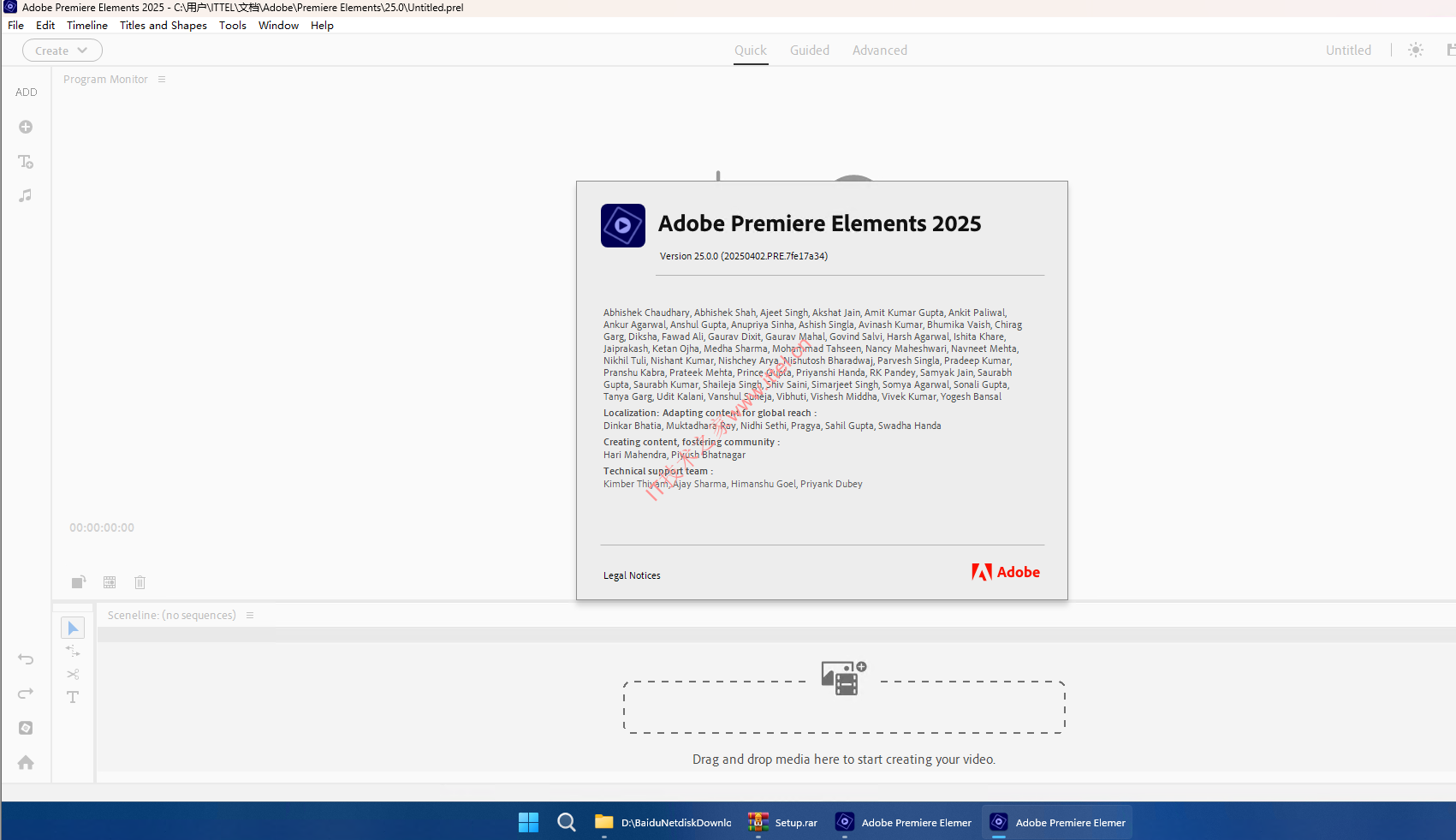This screenshot has width=1456, height=840.
Task: Open the Help menu
Action: click(323, 26)
